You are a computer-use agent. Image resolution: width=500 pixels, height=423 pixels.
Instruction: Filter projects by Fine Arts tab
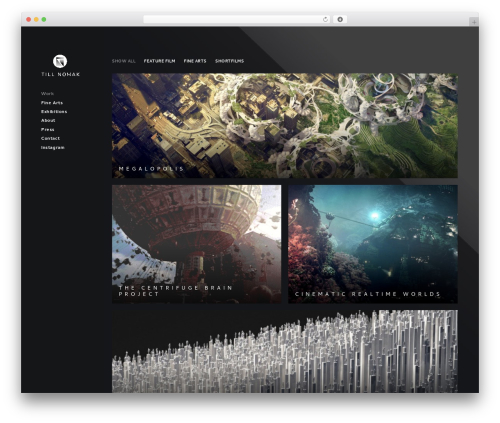[x=195, y=61]
